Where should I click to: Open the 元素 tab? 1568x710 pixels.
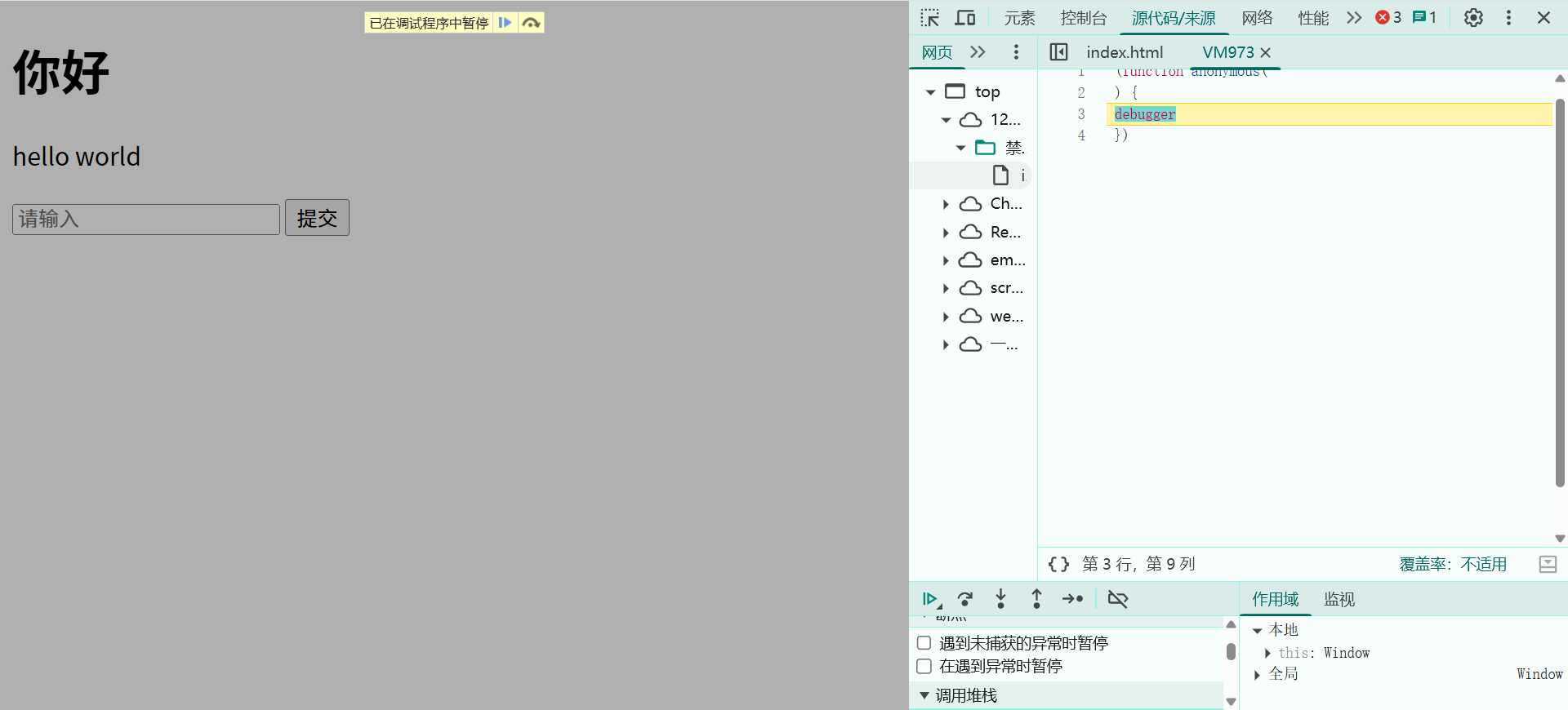pyautogui.click(x=1019, y=18)
